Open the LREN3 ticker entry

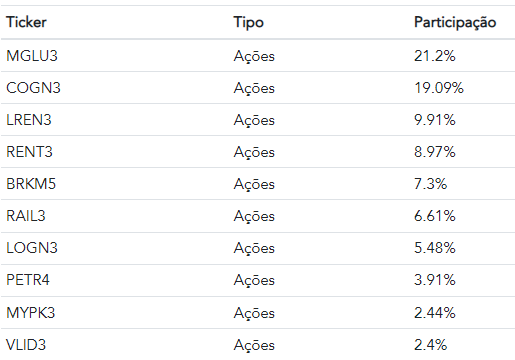click(29, 120)
